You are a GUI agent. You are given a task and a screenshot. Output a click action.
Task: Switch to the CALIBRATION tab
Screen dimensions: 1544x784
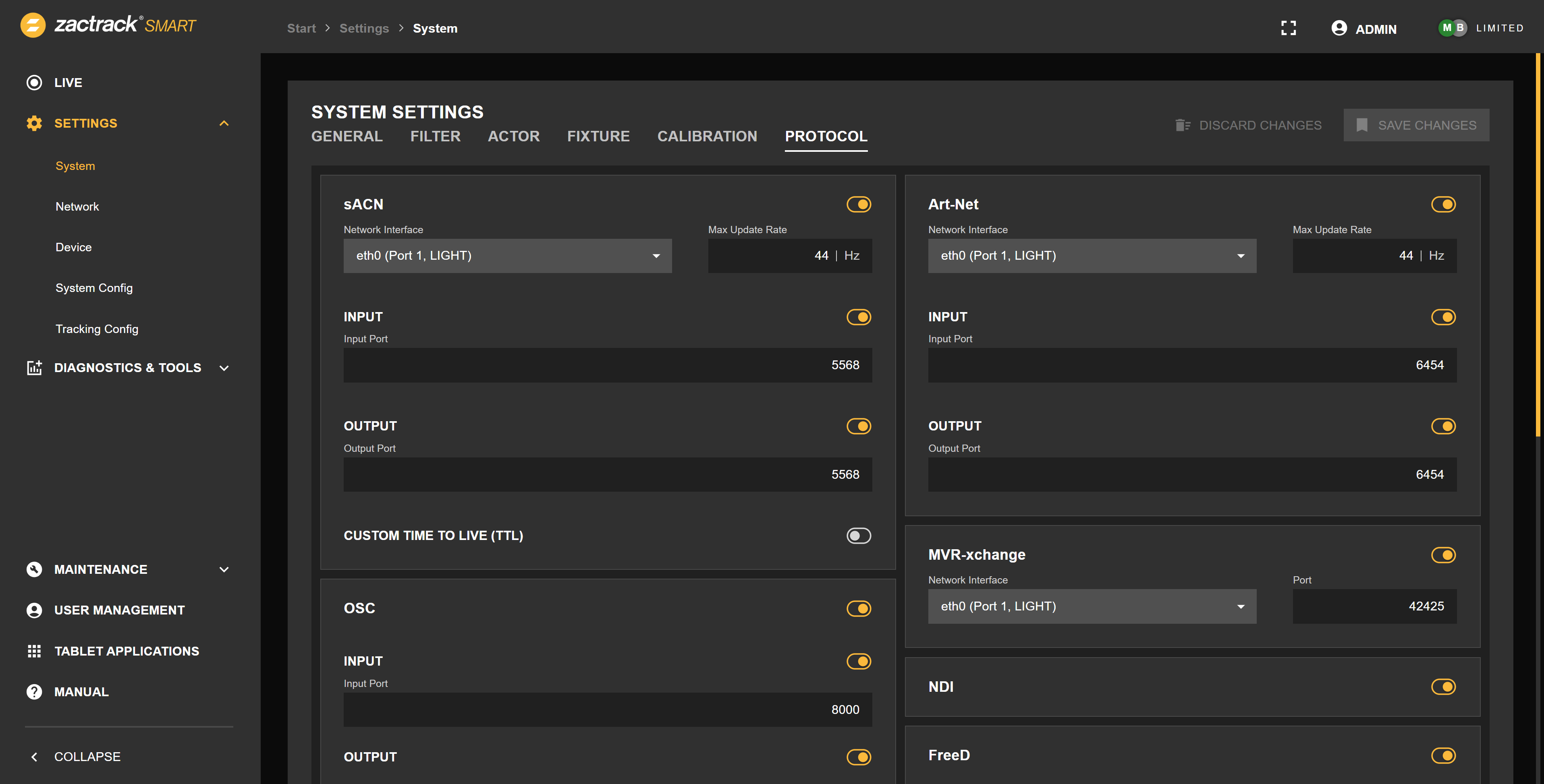tap(707, 137)
